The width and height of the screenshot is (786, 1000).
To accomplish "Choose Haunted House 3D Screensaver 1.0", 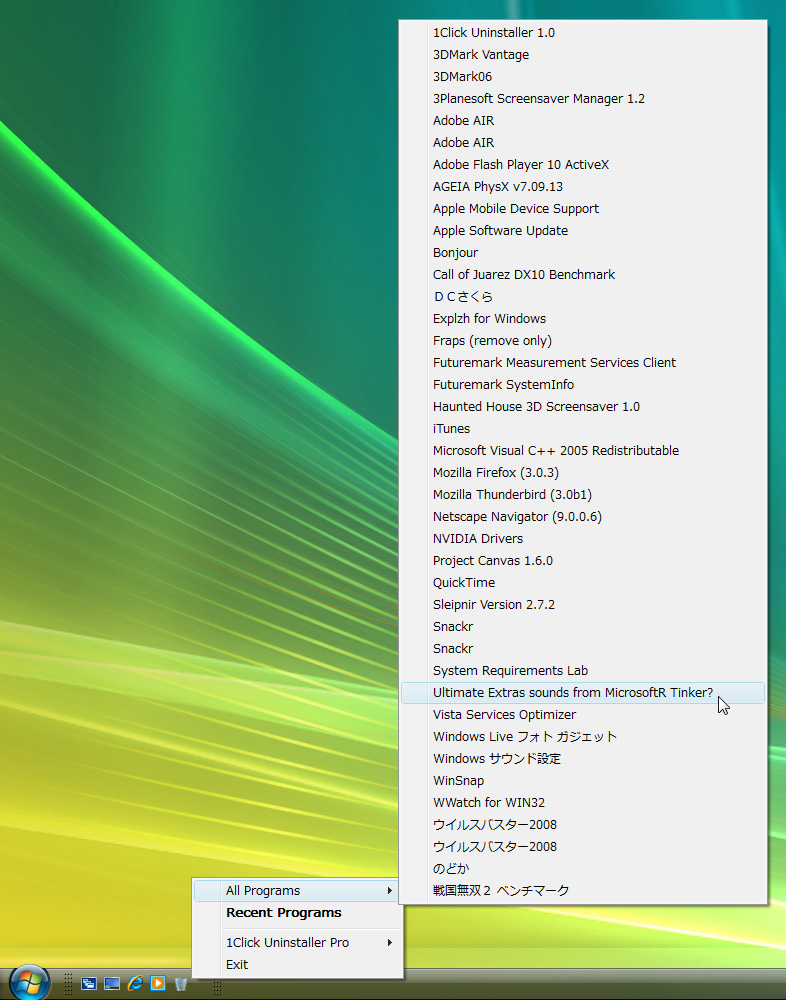I will 582,407.
